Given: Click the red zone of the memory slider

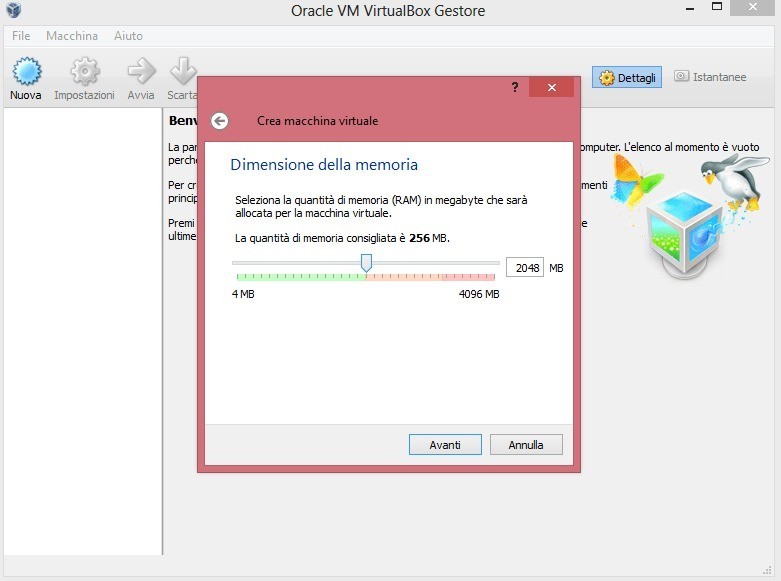Looking at the screenshot, I should [468, 276].
